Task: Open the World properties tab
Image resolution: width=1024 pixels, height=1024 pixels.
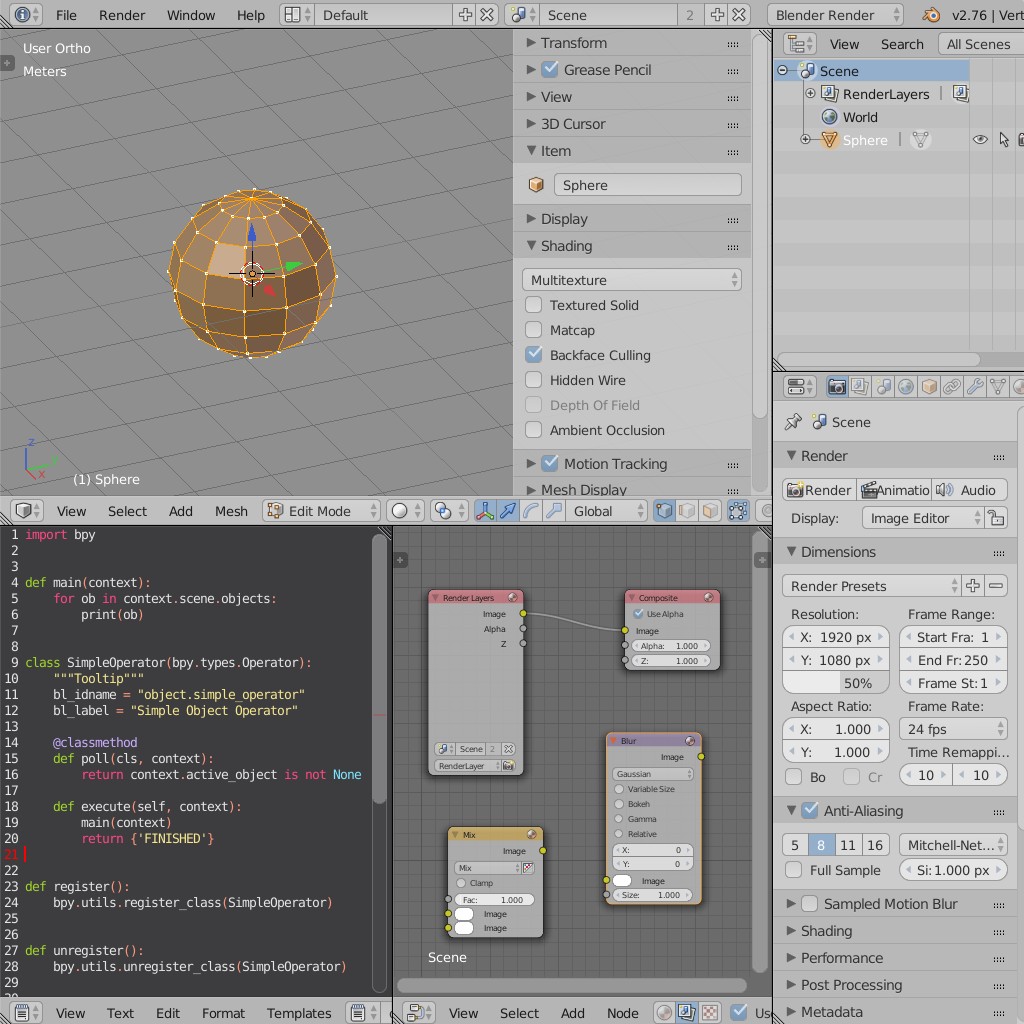Action: (905, 386)
